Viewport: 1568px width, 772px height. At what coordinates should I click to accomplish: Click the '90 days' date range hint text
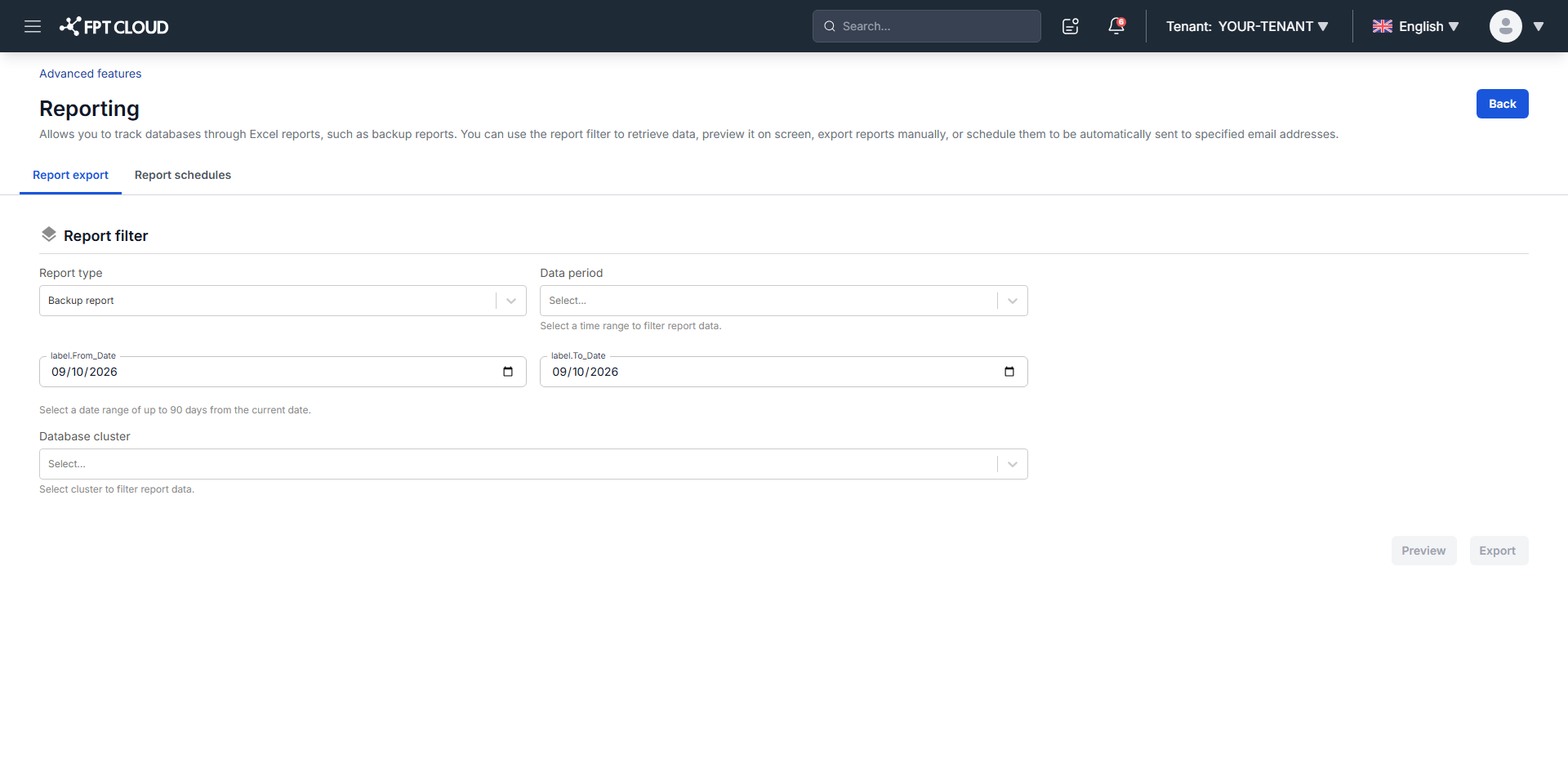tap(175, 410)
